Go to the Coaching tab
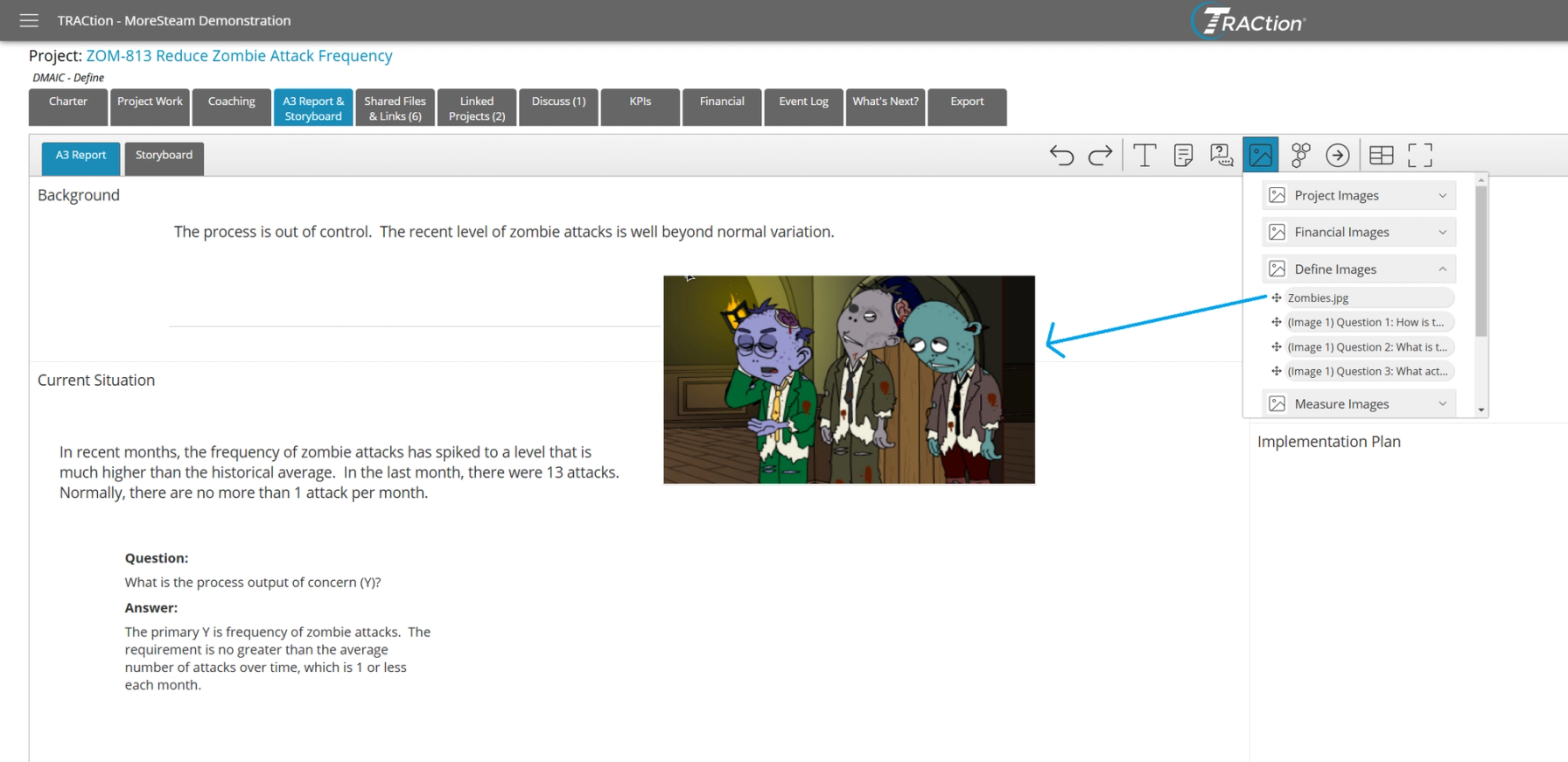Viewport: 1568px width, 762px height. click(232, 108)
